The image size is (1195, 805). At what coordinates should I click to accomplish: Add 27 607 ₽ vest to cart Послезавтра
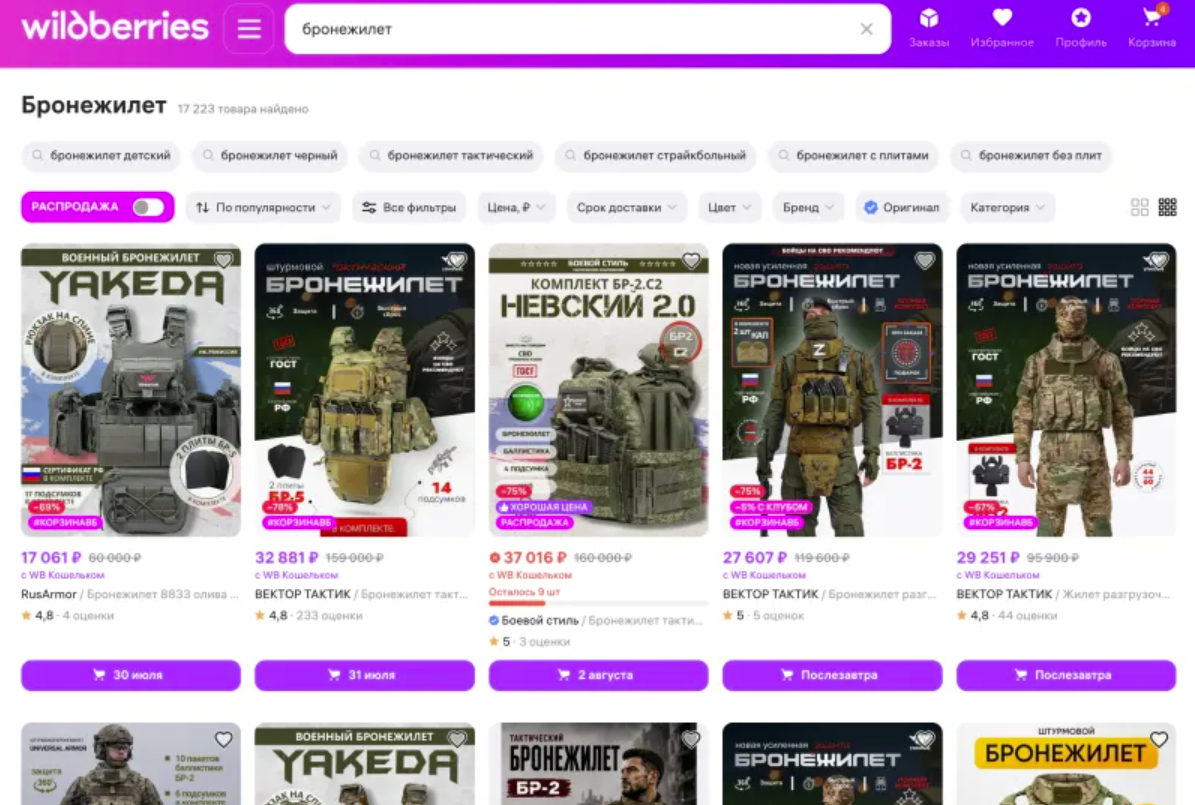tap(832, 675)
